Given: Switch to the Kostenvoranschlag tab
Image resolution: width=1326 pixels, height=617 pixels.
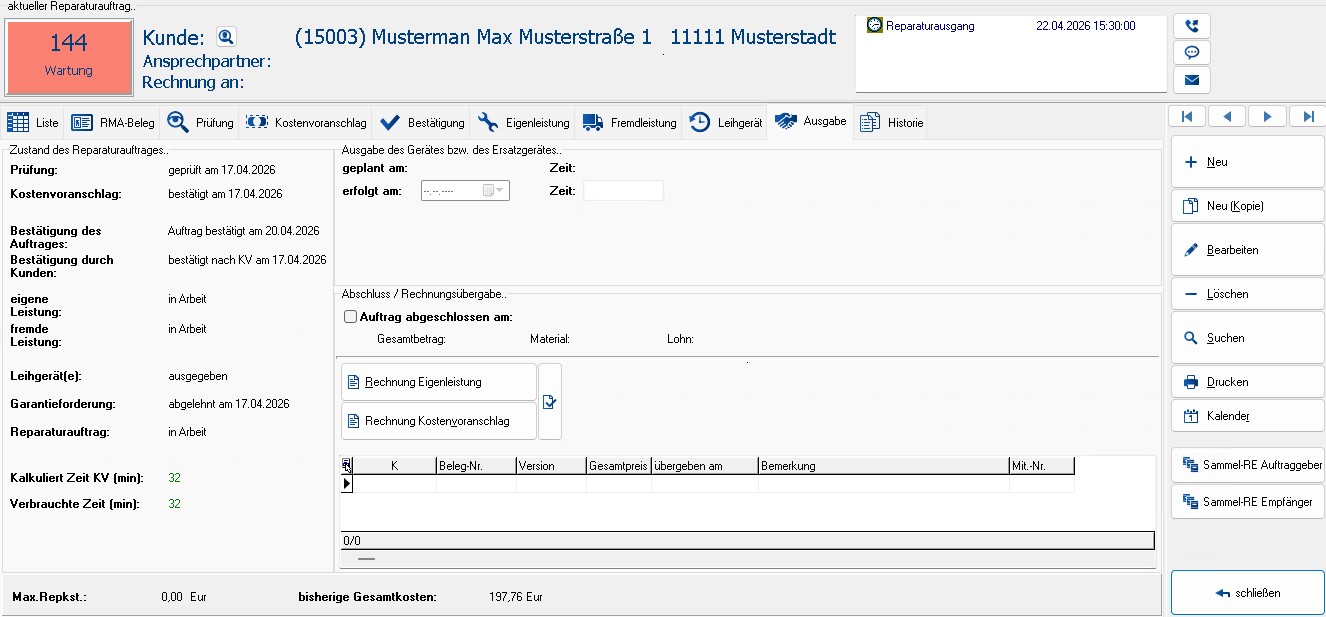Looking at the screenshot, I should pos(307,123).
